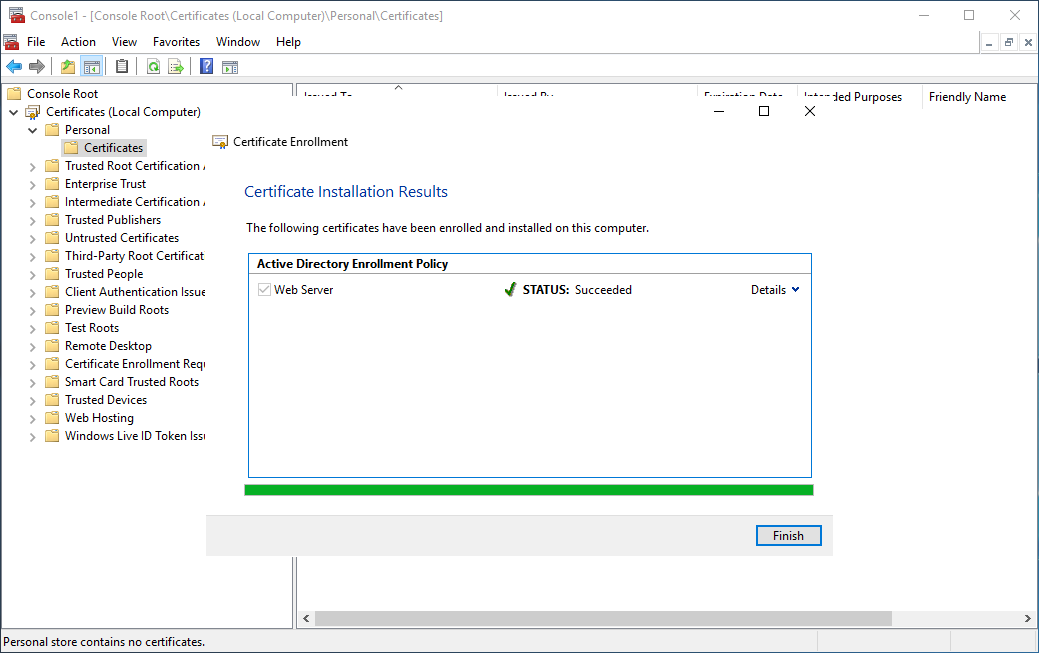The width and height of the screenshot is (1039, 653).
Task: Open the Action menu
Action: coord(78,42)
